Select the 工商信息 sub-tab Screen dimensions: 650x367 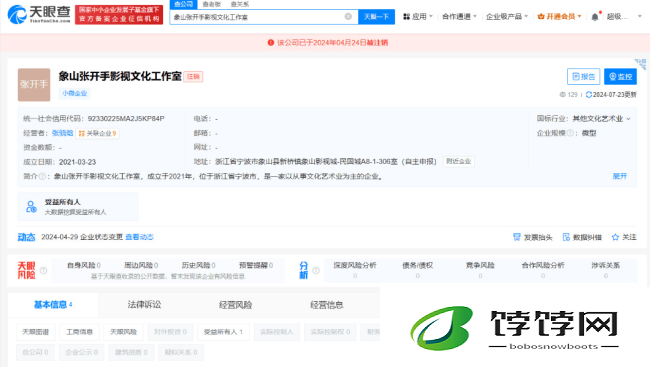[x=80, y=332]
